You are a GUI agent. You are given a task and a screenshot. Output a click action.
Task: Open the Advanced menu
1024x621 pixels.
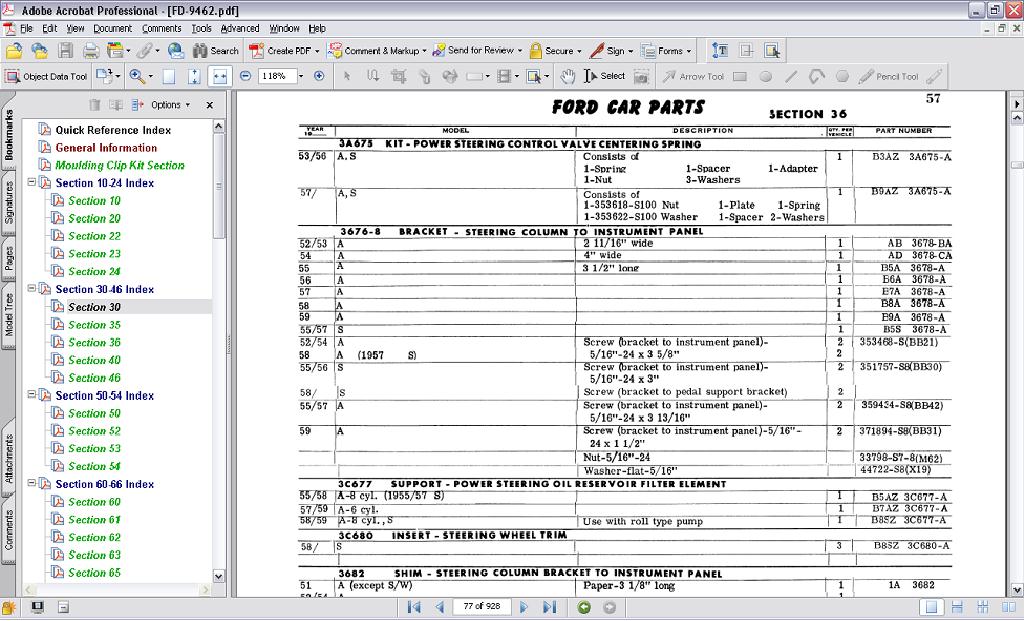tap(240, 28)
